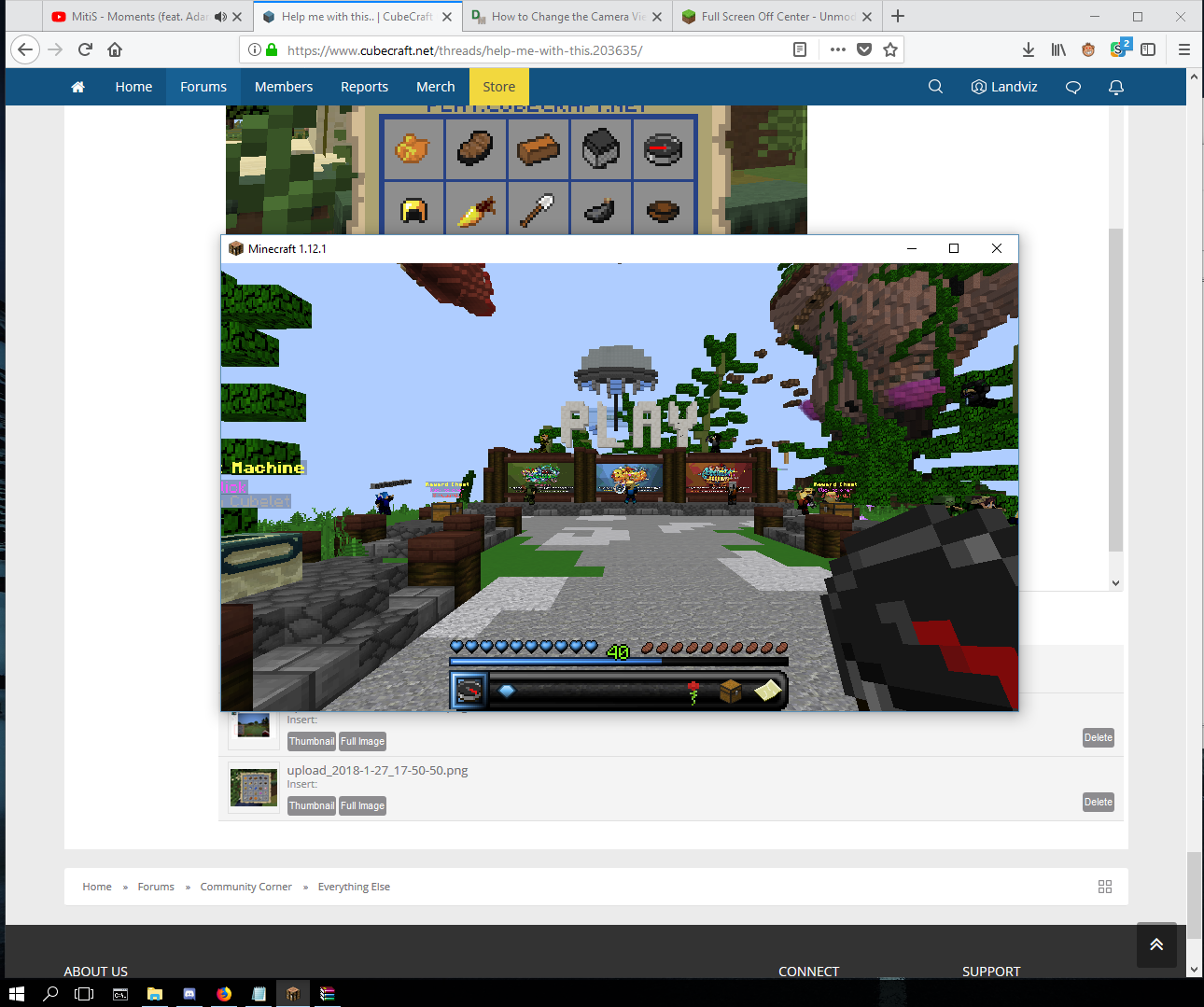The height and width of the screenshot is (1007, 1204).
Task: Jump to top with double-chevron button
Action: click(1156, 944)
